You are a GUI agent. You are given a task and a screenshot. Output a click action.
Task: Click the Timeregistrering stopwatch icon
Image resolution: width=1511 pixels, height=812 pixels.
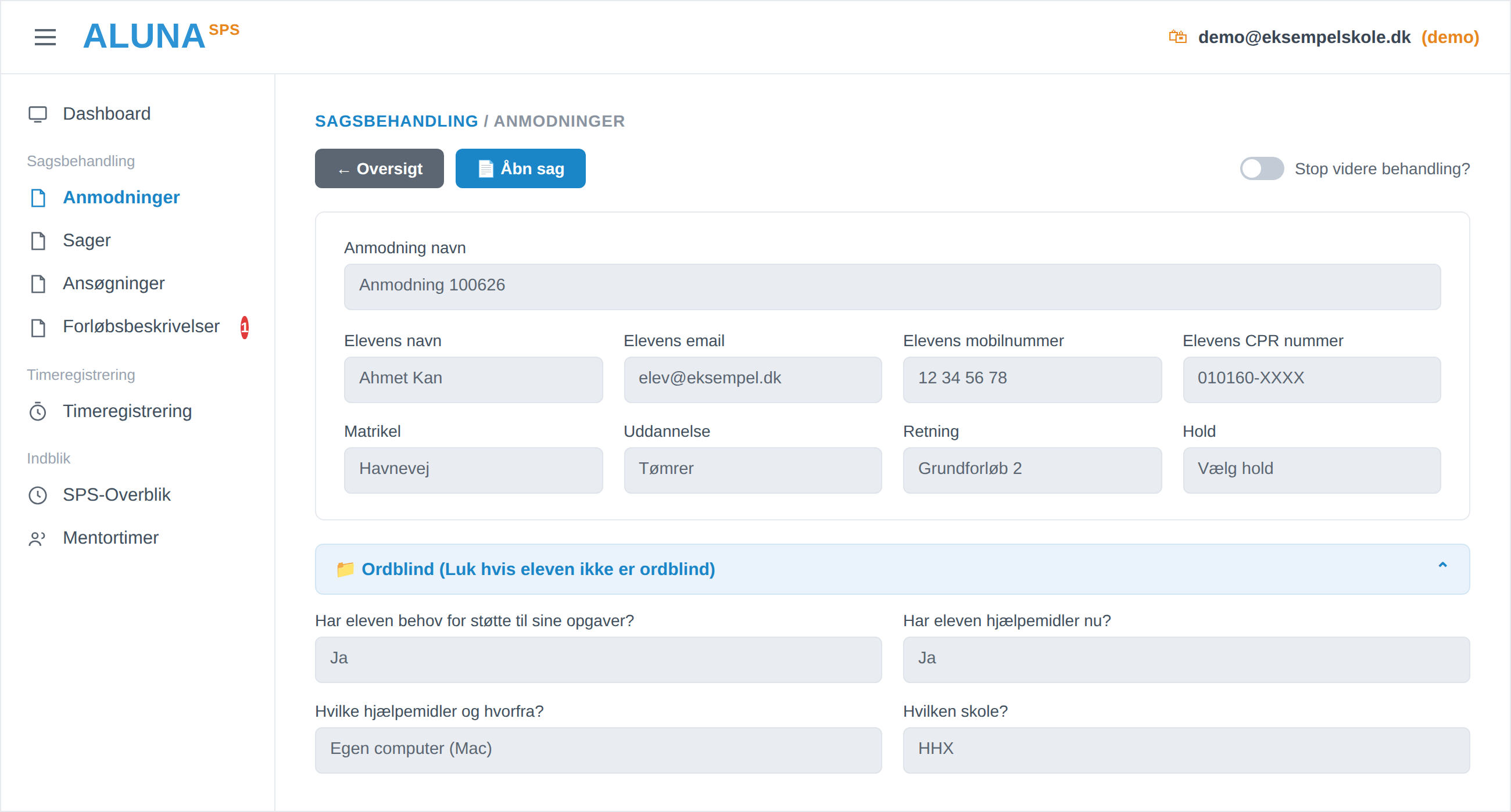tap(38, 412)
